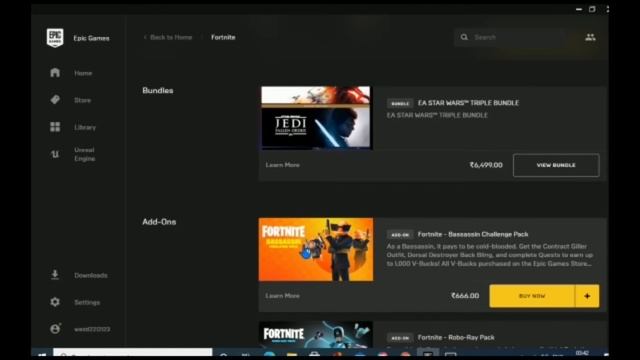Click the ₹666.00 add-on price
640x360 pixels.
pyautogui.click(x=465, y=296)
